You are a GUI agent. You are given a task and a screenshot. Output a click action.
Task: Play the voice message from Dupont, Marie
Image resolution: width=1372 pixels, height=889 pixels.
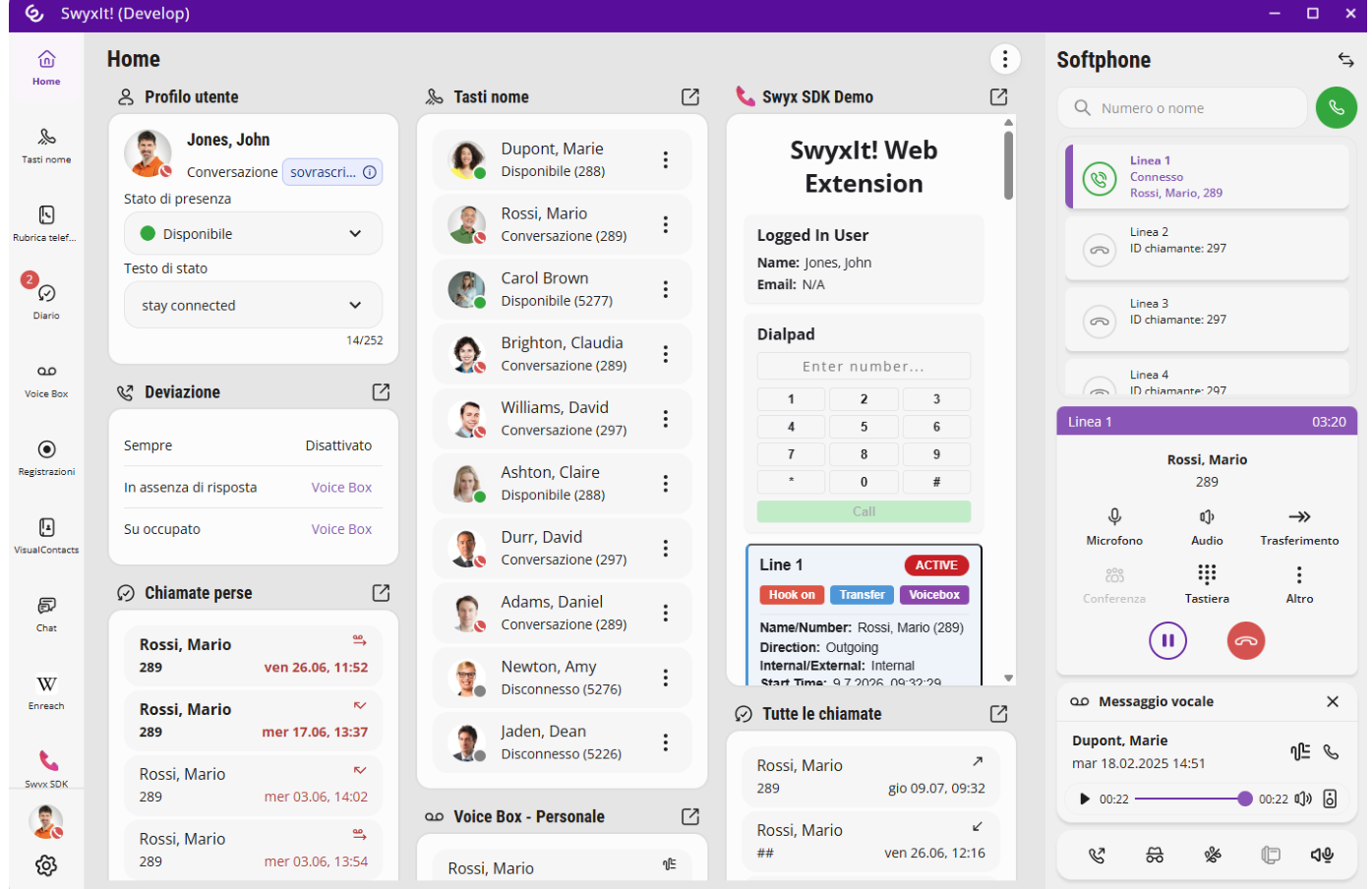[1085, 799]
